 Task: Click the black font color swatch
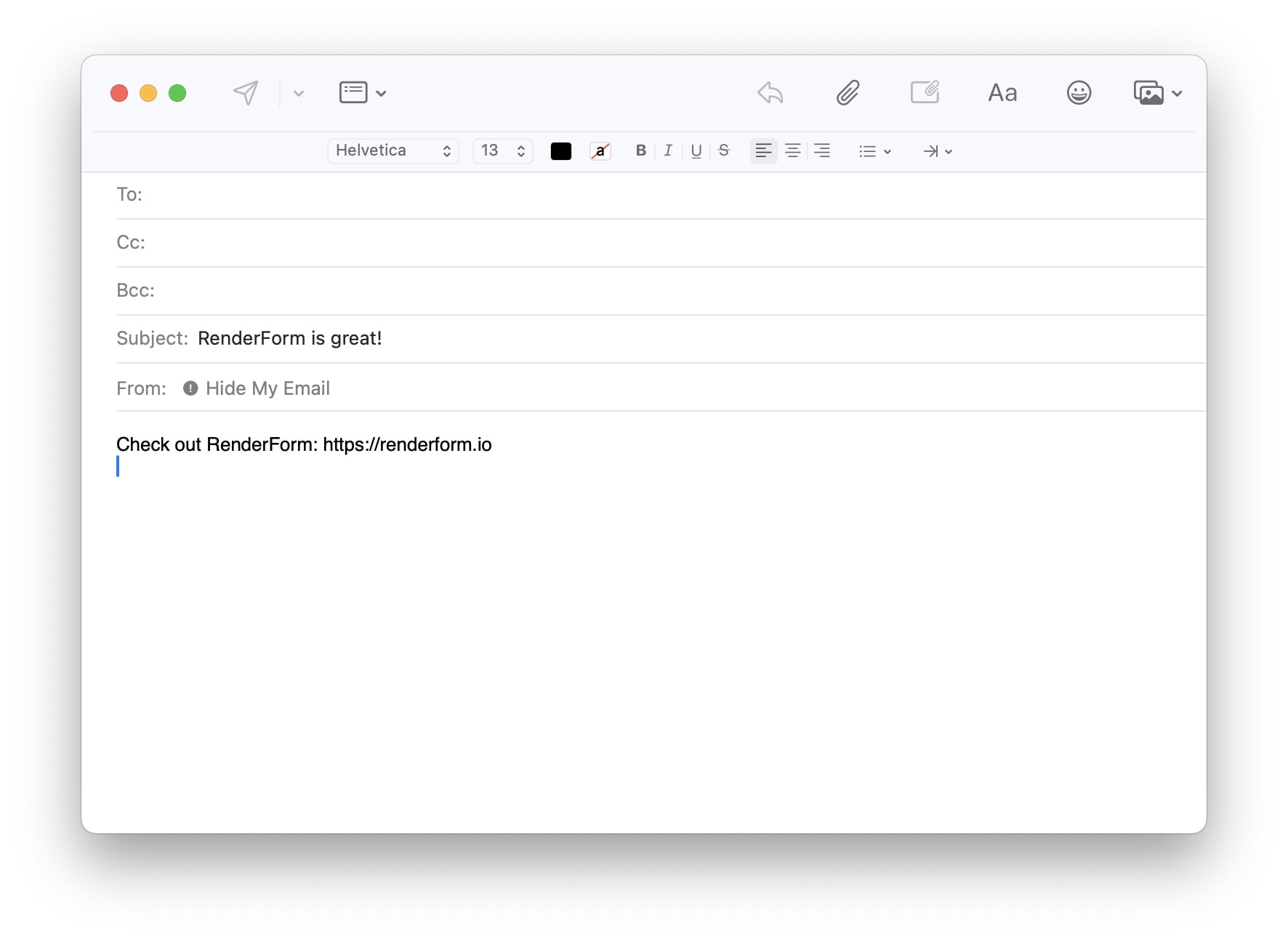tap(560, 151)
